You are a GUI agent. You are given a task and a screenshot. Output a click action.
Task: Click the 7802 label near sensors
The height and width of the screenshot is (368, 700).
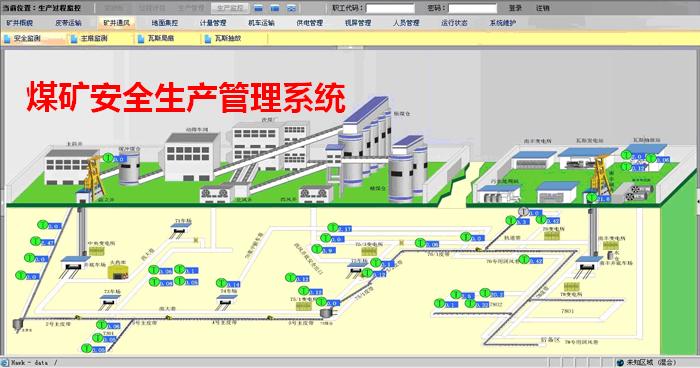tap(496, 304)
